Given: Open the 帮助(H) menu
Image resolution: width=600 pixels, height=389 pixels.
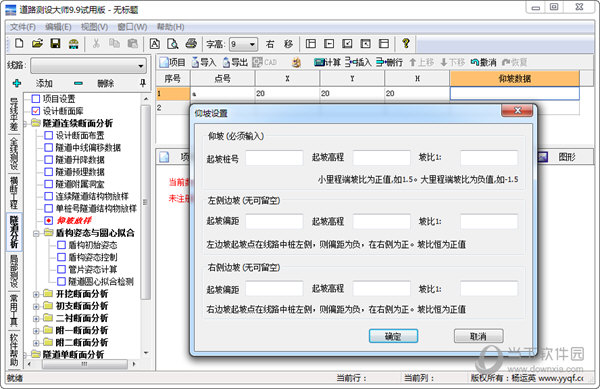Looking at the screenshot, I should click(170, 27).
